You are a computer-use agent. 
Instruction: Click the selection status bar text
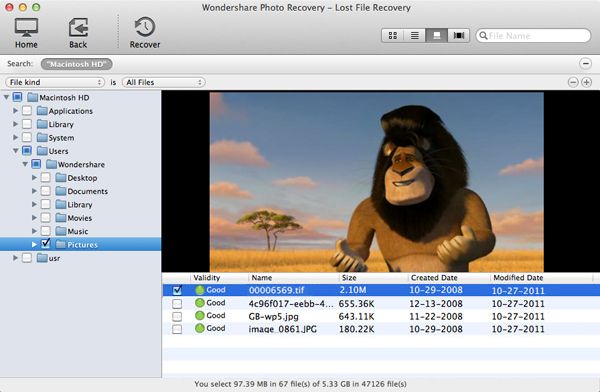(300, 384)
